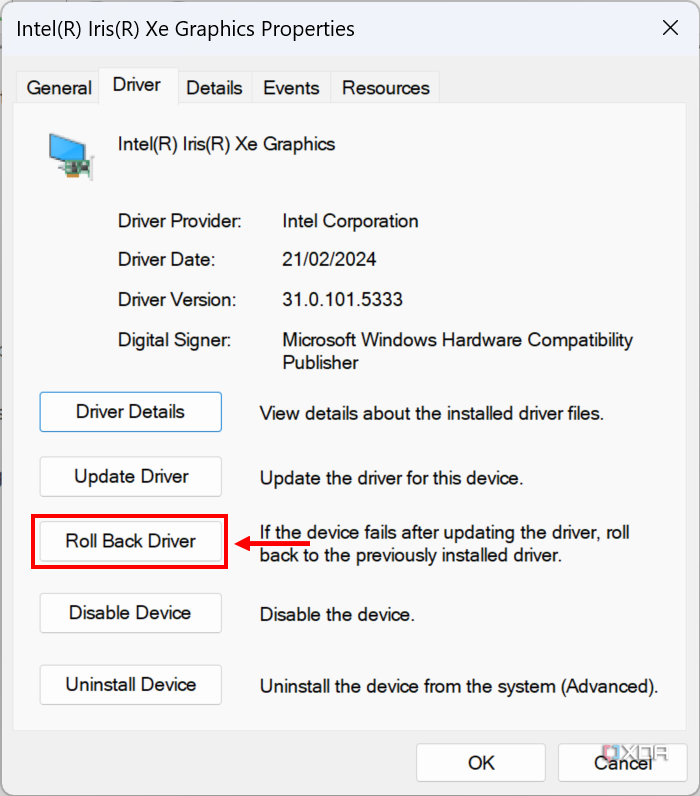The height and width of the screenshot is (796, 700).
Task: Click the roll back description text
Action: click(x=445, y=544)
